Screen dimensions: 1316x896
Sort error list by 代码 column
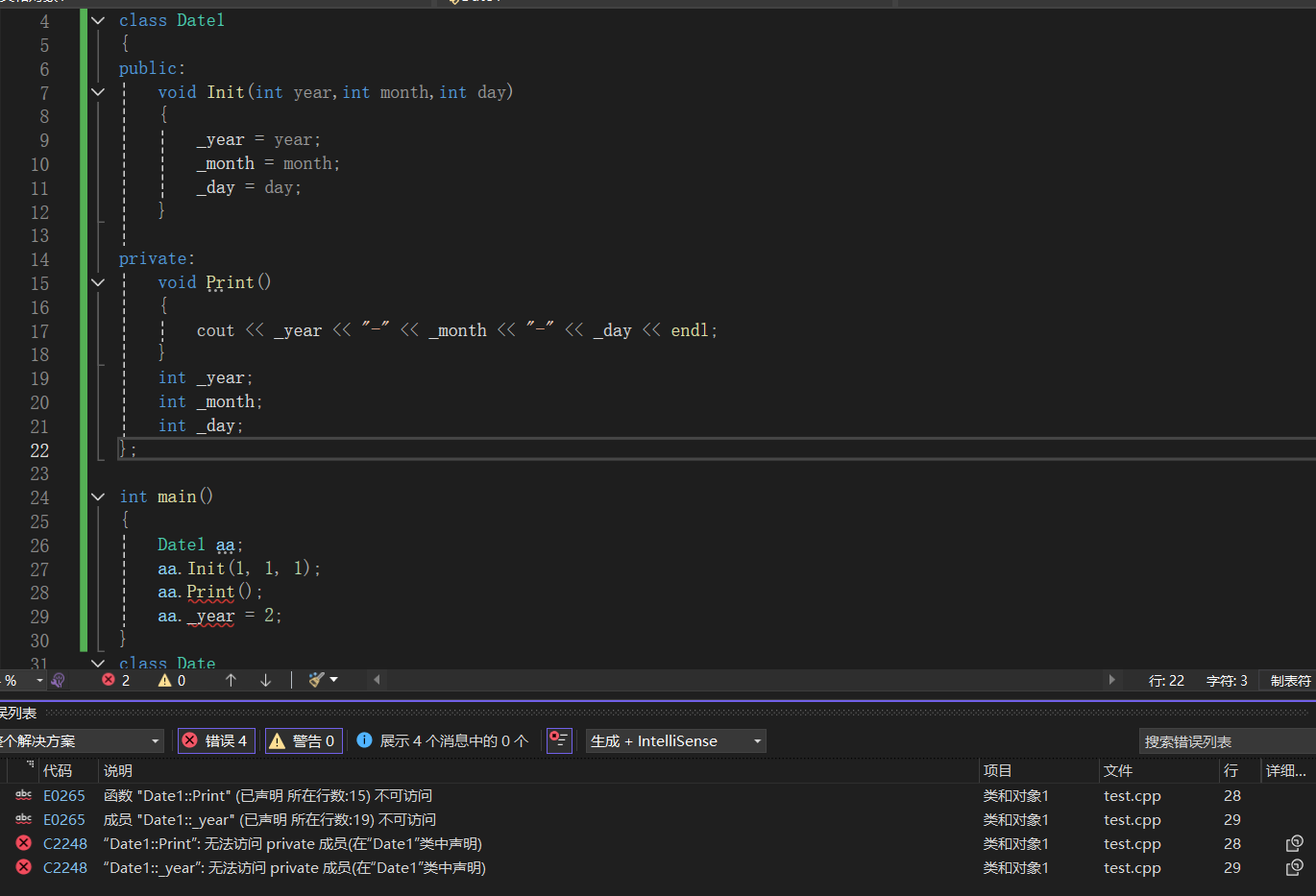(x=58, y=770)
